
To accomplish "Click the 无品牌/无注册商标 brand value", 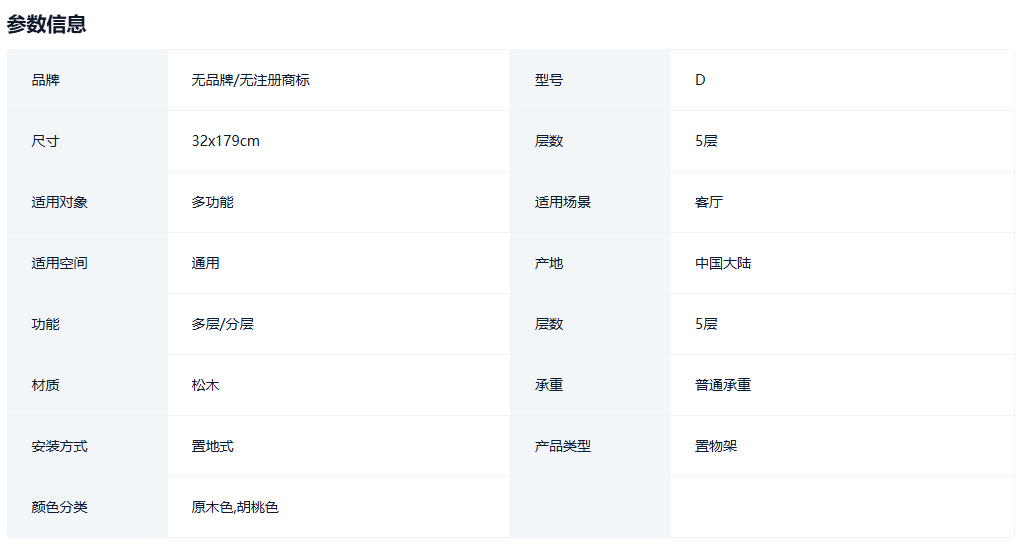I will 251,80.
